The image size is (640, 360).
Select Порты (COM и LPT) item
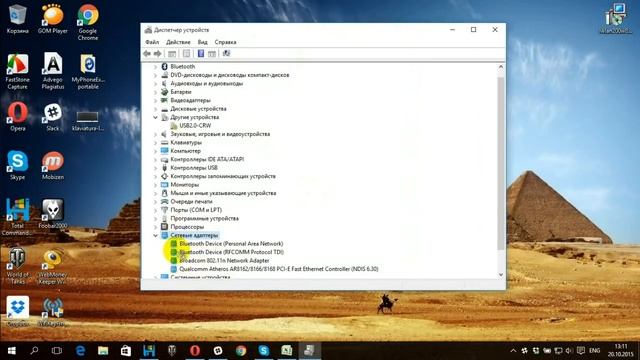196,210
